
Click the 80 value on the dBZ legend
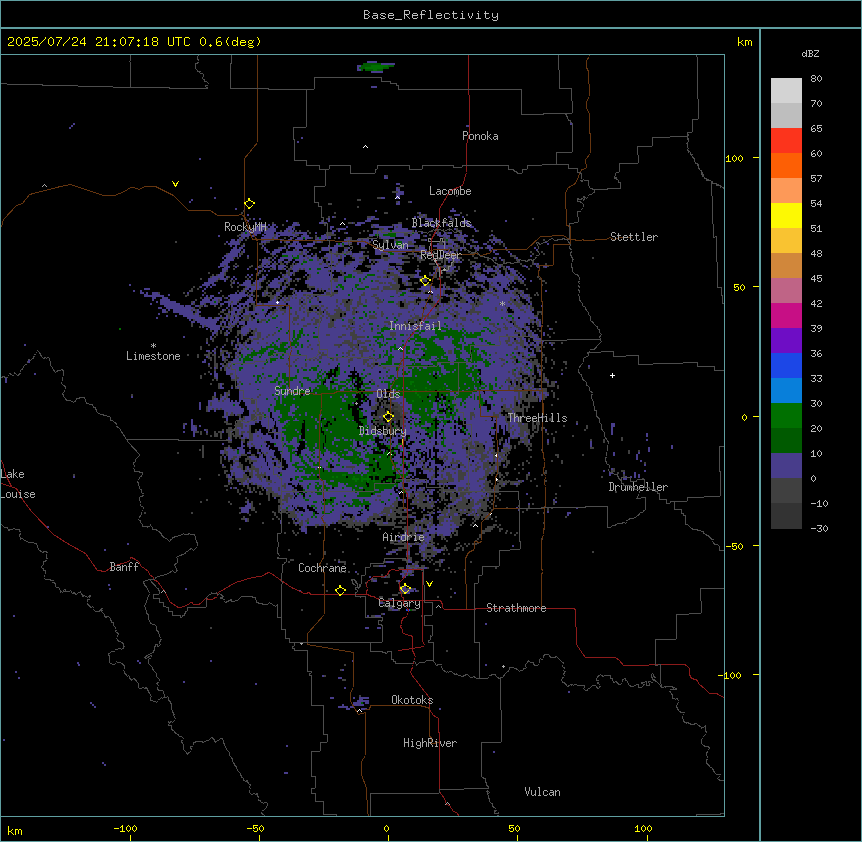click(816, 79)
